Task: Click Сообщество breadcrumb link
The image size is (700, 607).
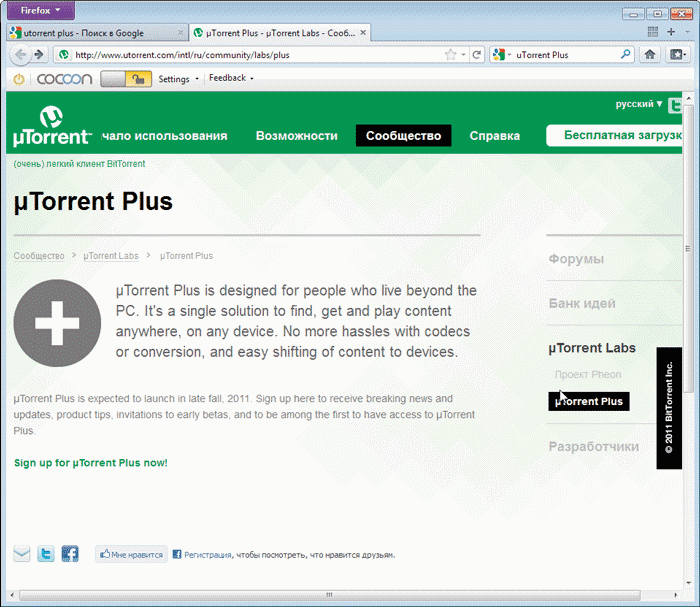Action: [x=39, y=256]
